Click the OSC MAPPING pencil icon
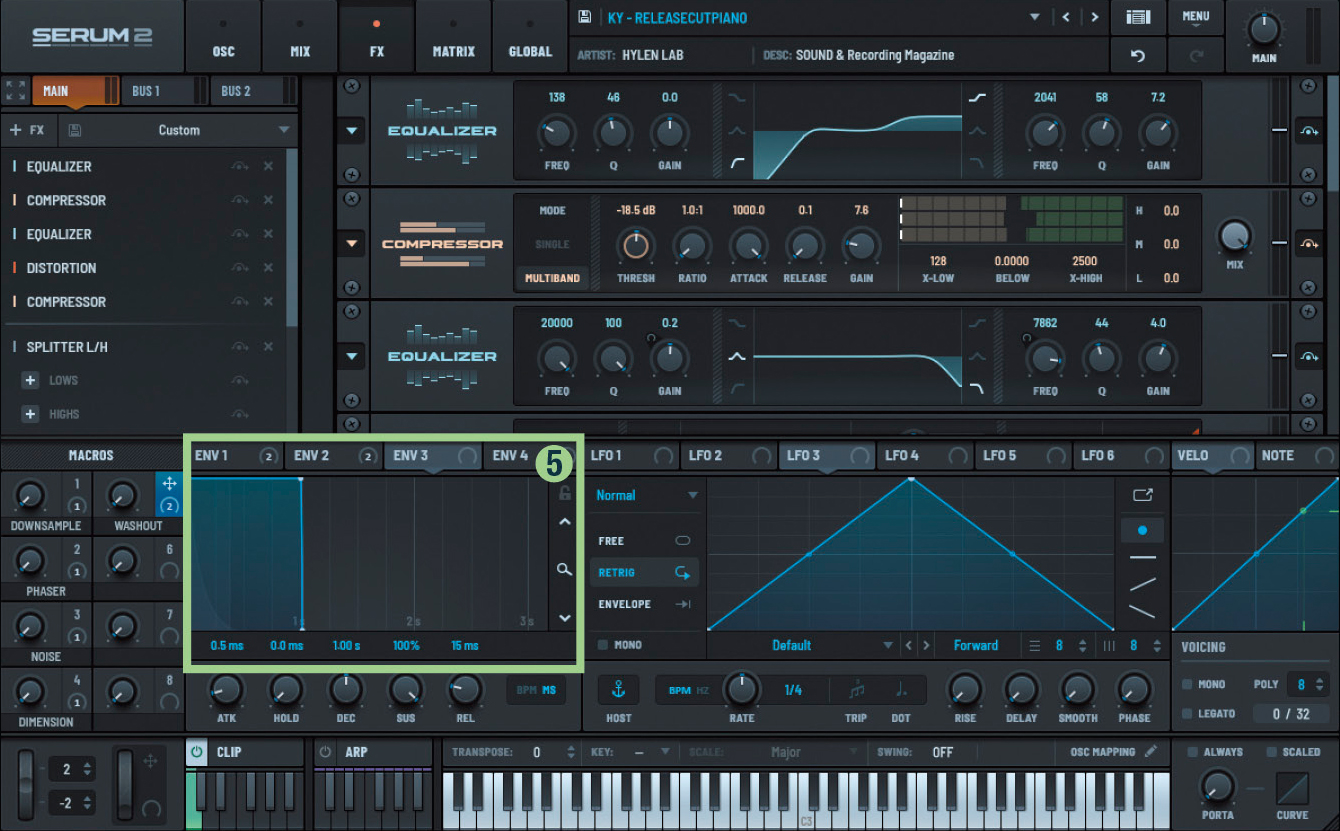This screenshot has width=1340, height=831. point(1151,751)
